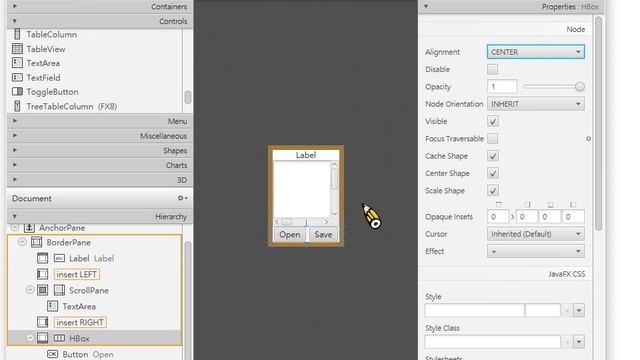Expand the Miscellaneous library section
This screenshot has width=640, height=360.
(x=15, y=136)
